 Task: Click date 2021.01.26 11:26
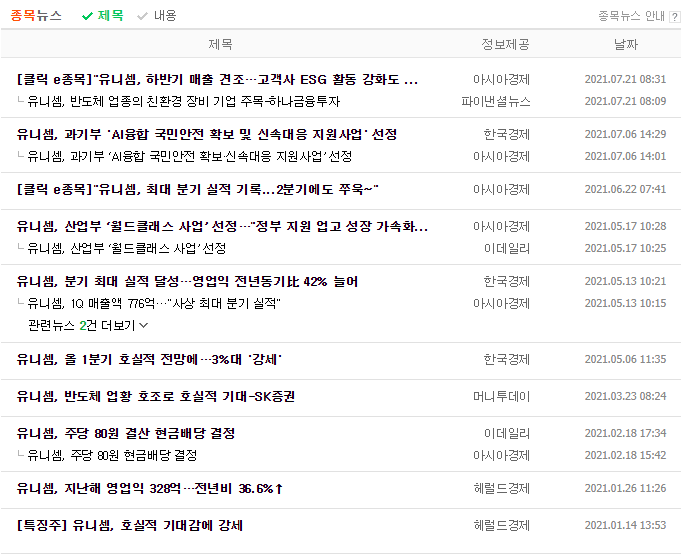(625, 488)
